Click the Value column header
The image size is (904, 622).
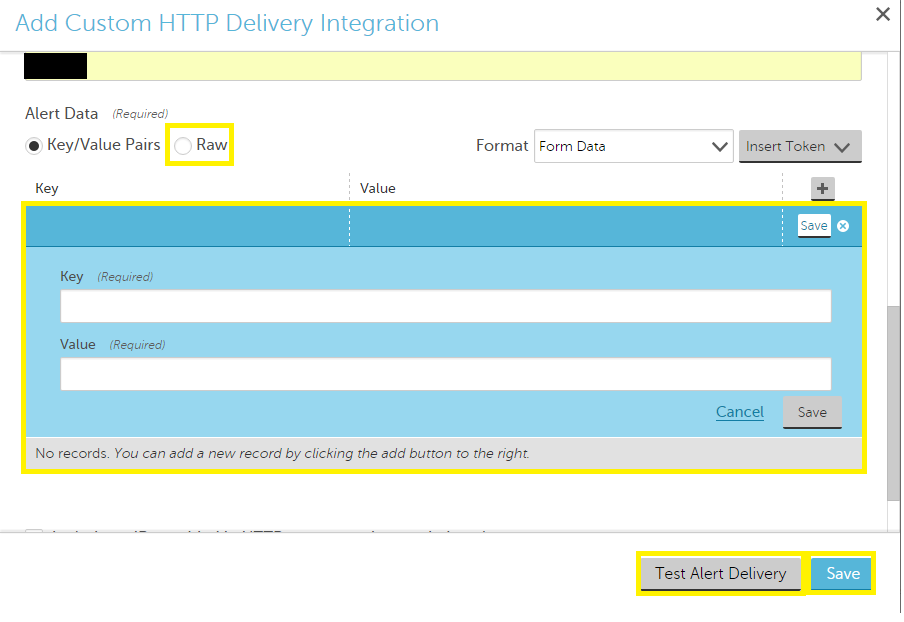(x=378, y=188)
